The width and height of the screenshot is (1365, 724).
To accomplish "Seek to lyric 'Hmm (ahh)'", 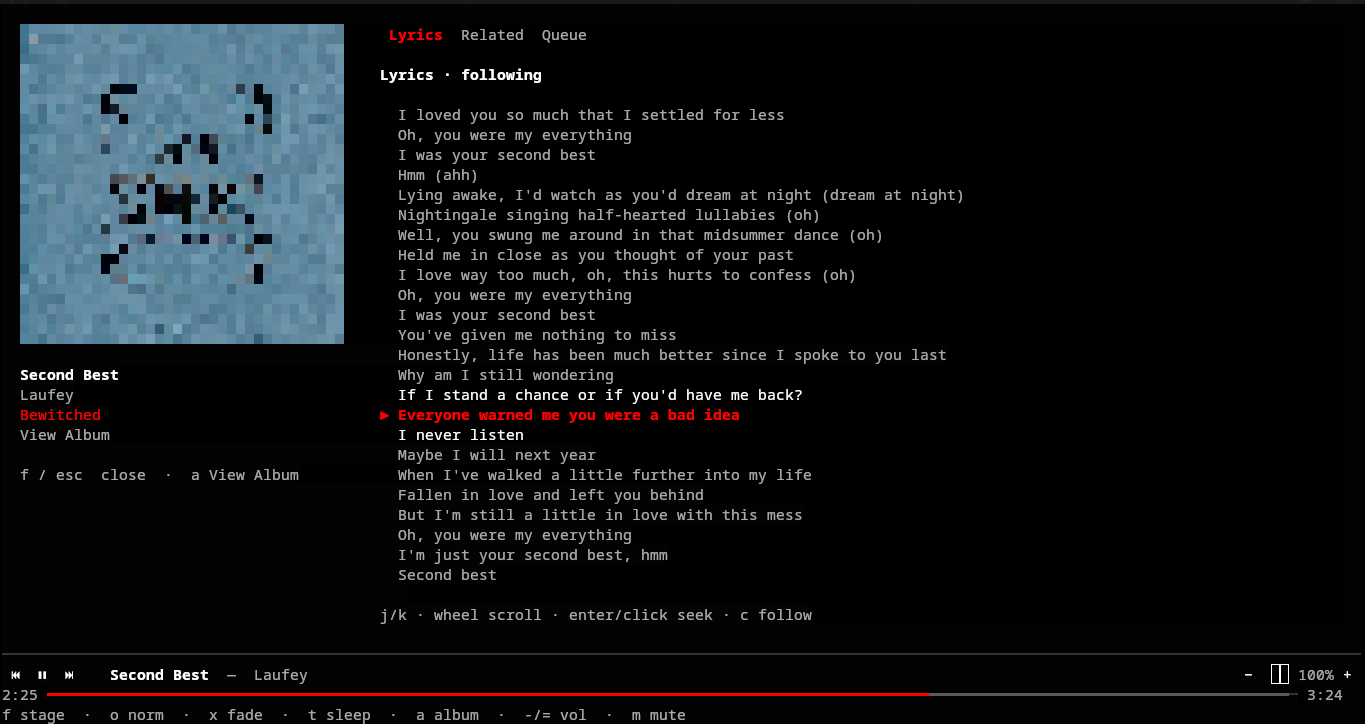I will coord(438,175).
